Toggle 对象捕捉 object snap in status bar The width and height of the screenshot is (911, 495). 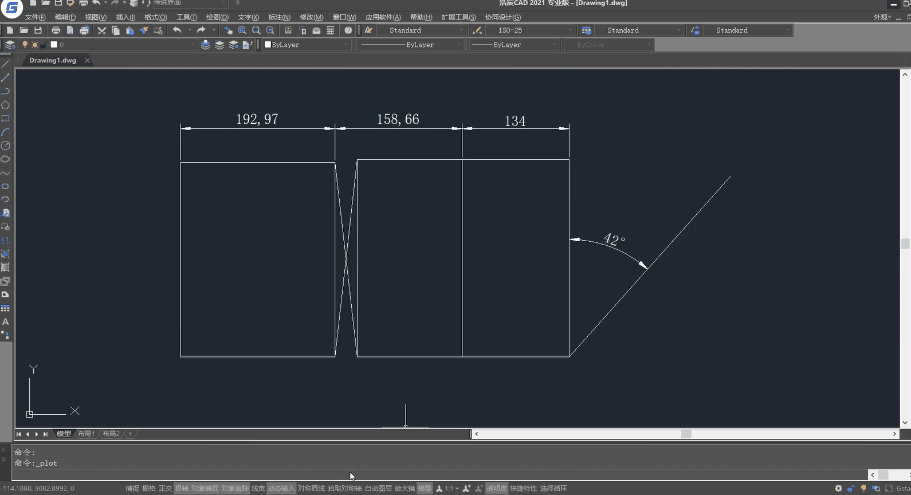(x=205, y=489)
